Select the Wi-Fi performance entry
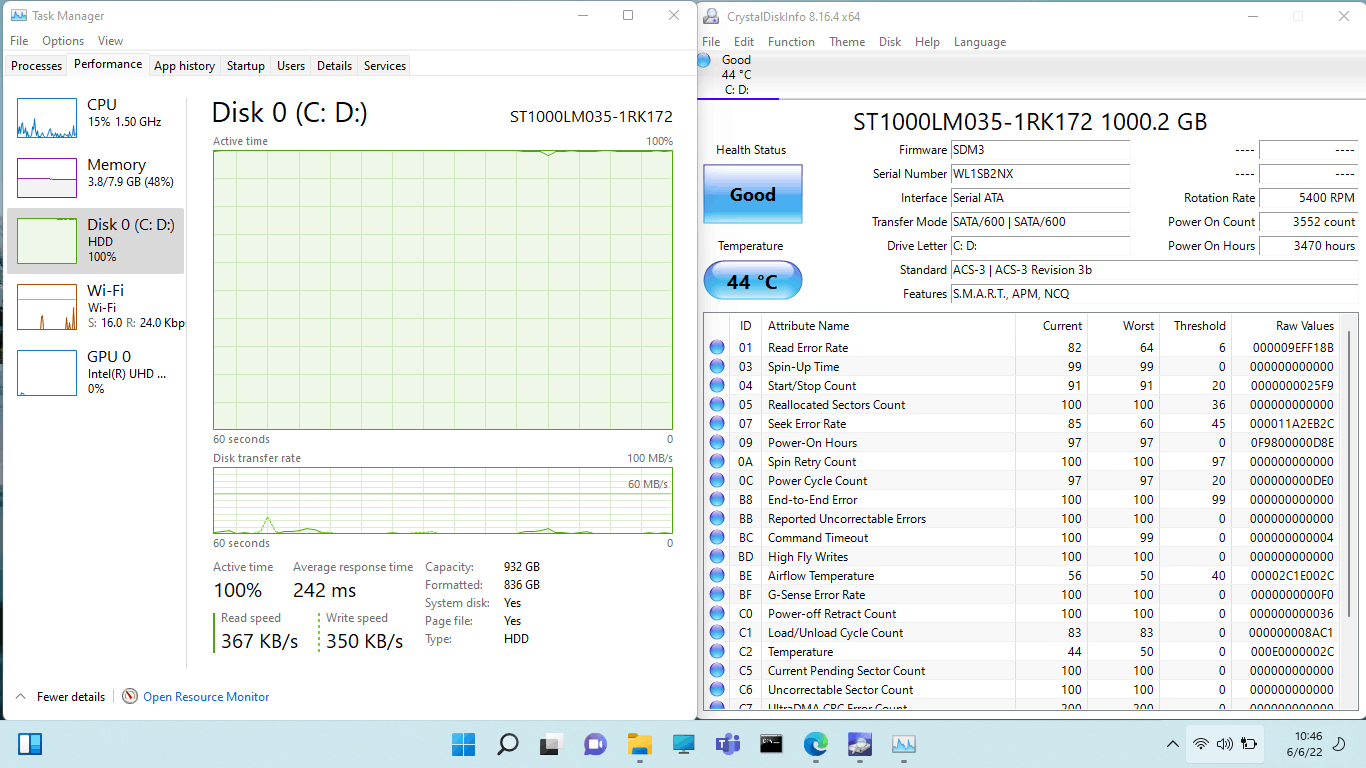Image resolution: width=1366 pixels, height=768 pixels. 96,306
